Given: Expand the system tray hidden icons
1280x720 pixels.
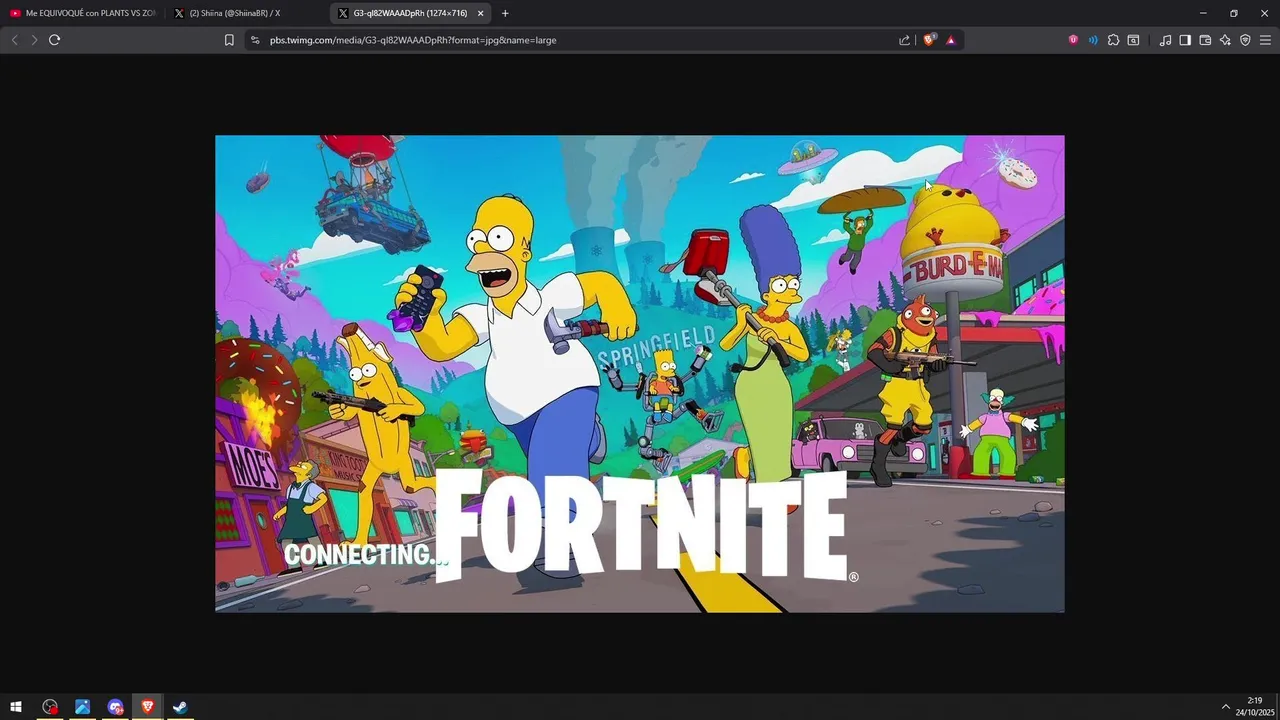Looking at the screenshot, I should (x=1226, y=707).
